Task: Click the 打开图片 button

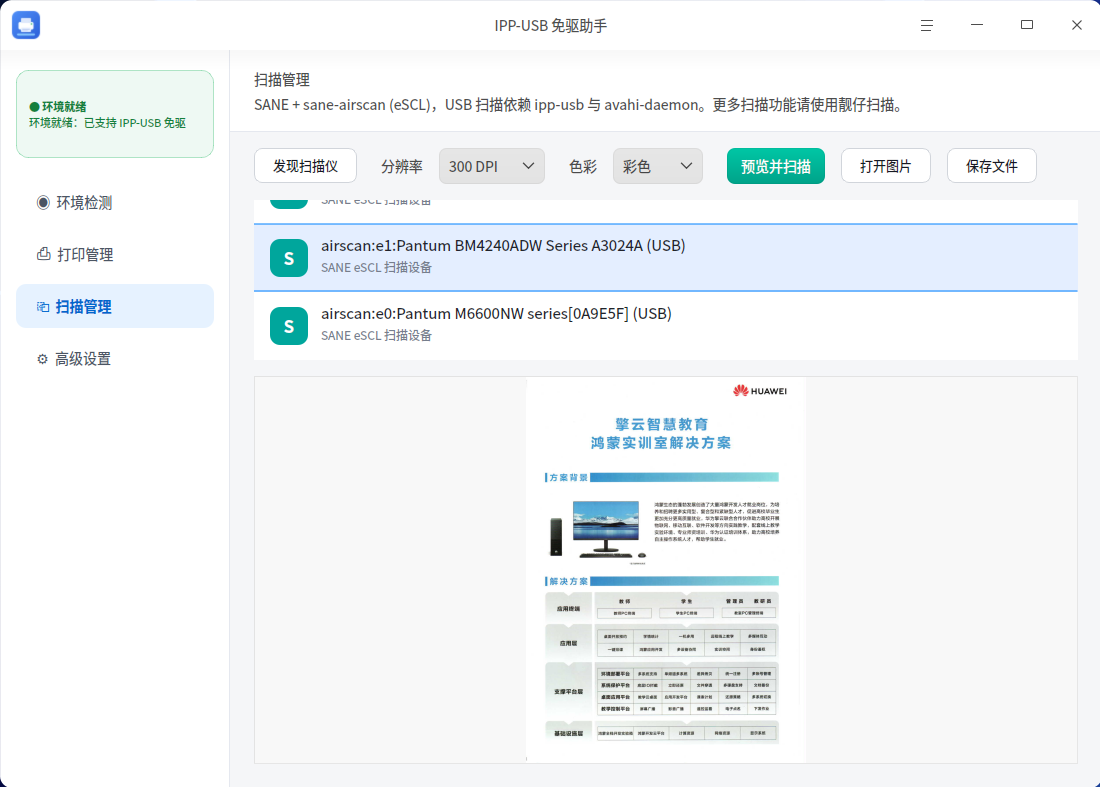Action: [x=885, y=166]
